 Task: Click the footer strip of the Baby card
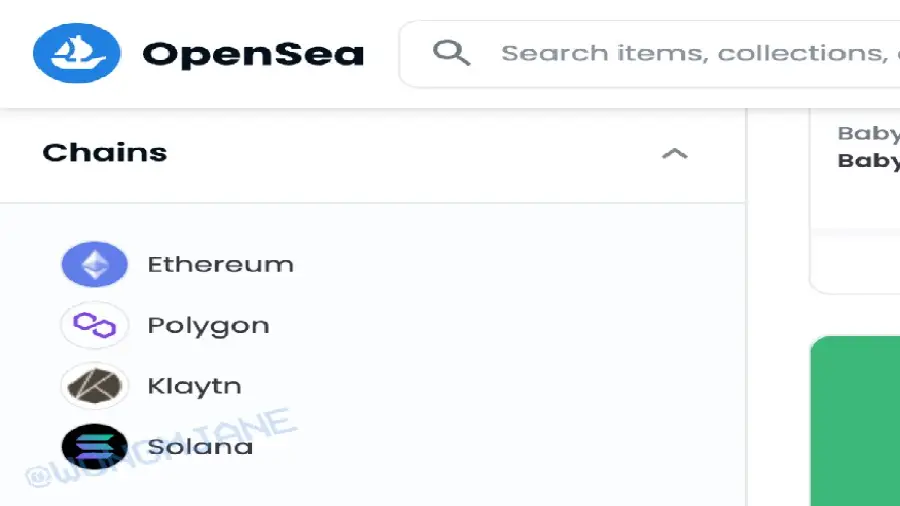pyautogui.click(x=856, y=267)
